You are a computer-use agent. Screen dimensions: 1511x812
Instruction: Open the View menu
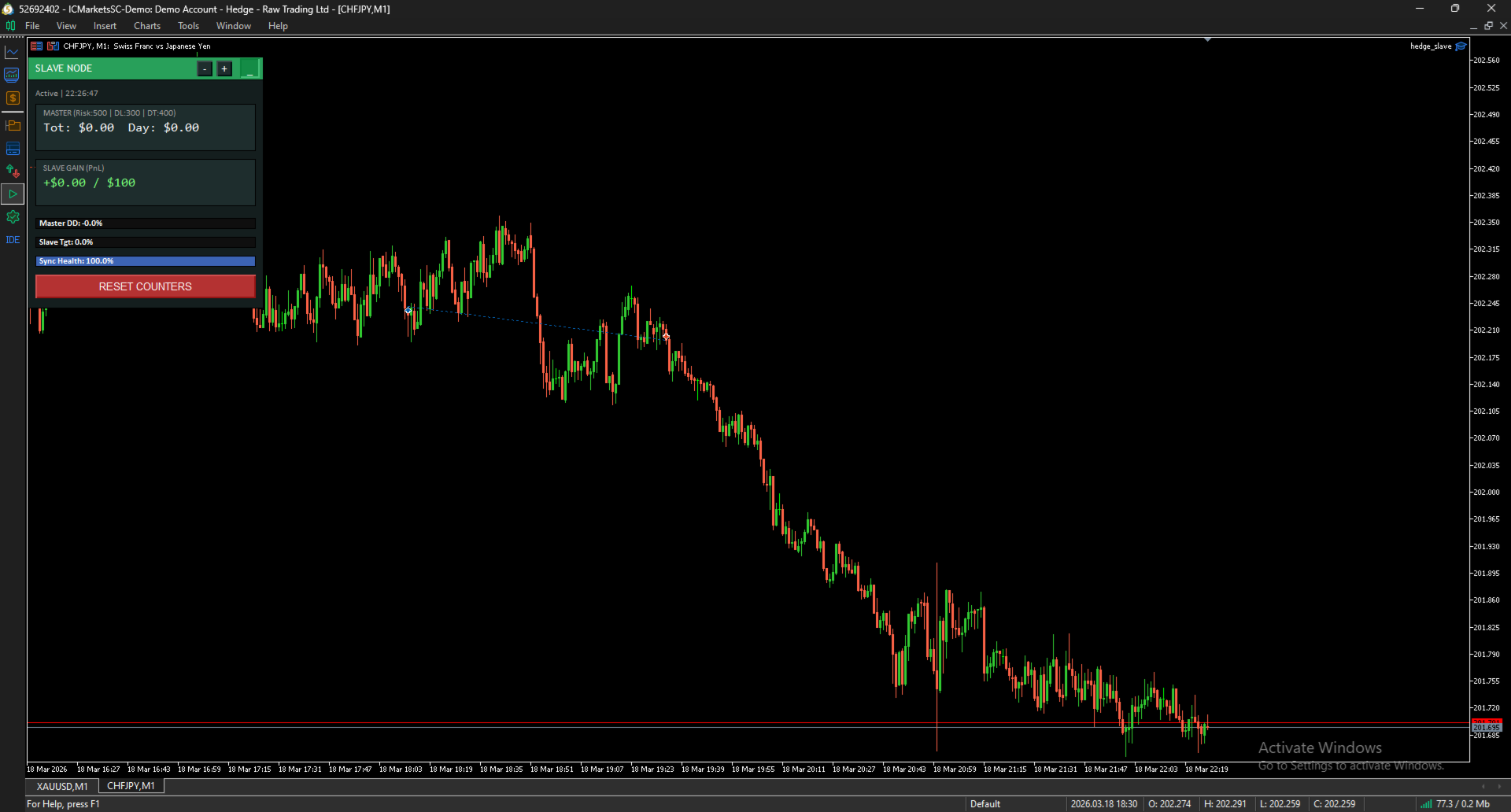click(x=66, y=26)
